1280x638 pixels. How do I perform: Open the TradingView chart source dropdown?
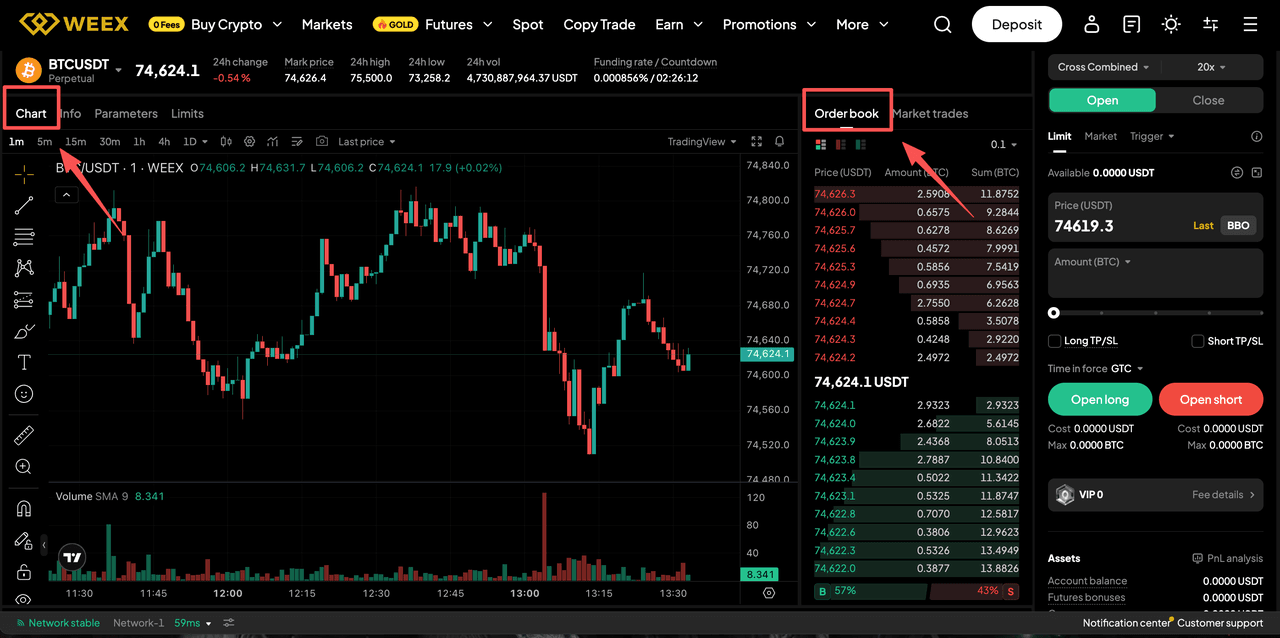click(x=702, y=142)
